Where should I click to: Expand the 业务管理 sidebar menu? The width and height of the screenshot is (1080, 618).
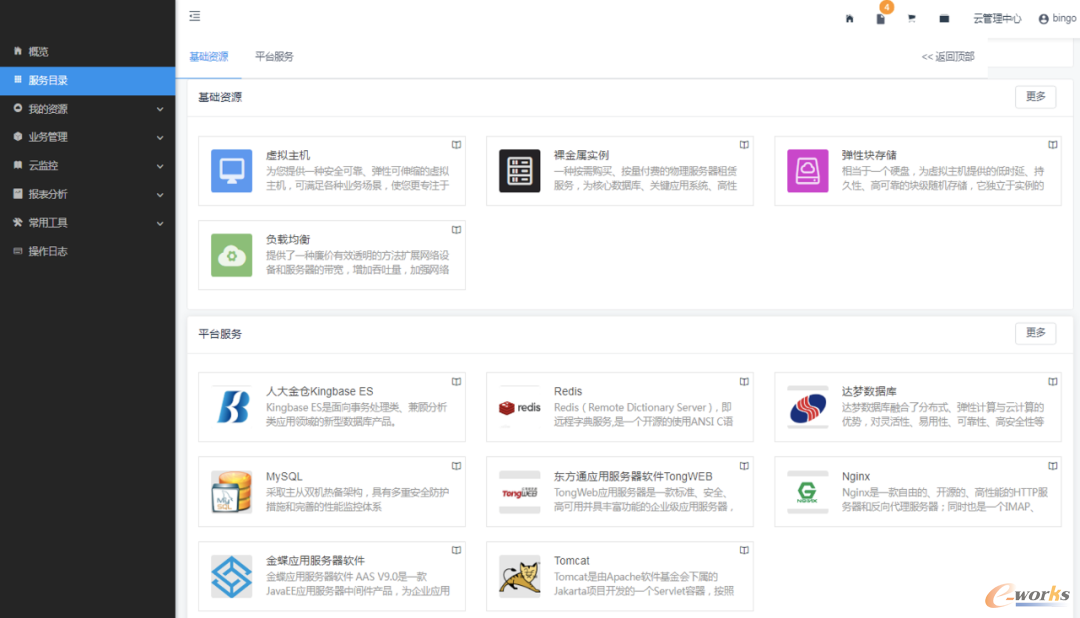coord(87,137)
